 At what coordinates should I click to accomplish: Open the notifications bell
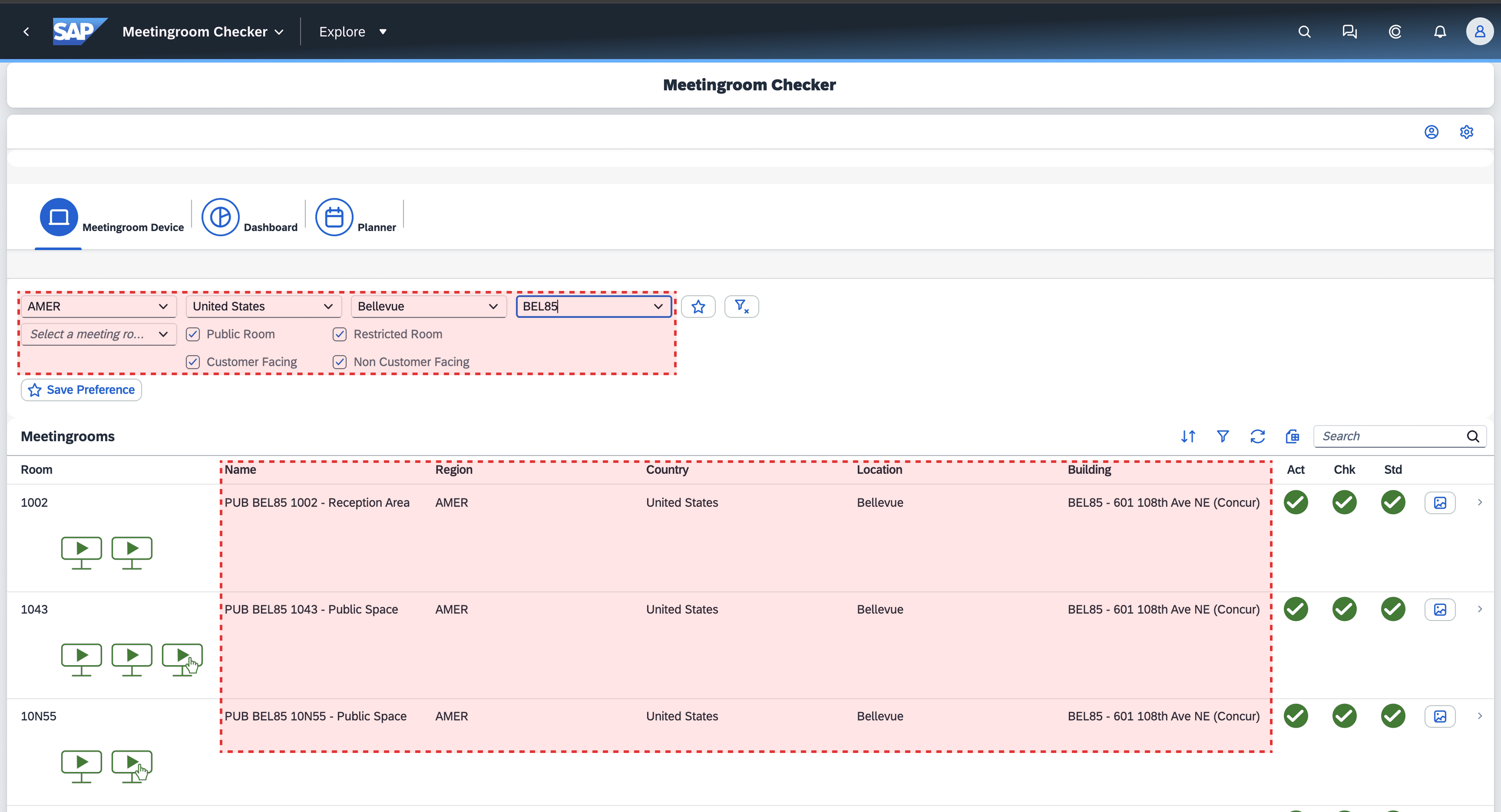tap(1440, 31)
